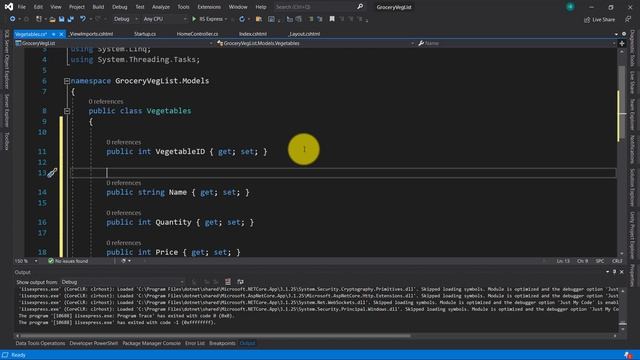
Task: Switch to the HomeController.cs tab
Action: click(198, 34)
